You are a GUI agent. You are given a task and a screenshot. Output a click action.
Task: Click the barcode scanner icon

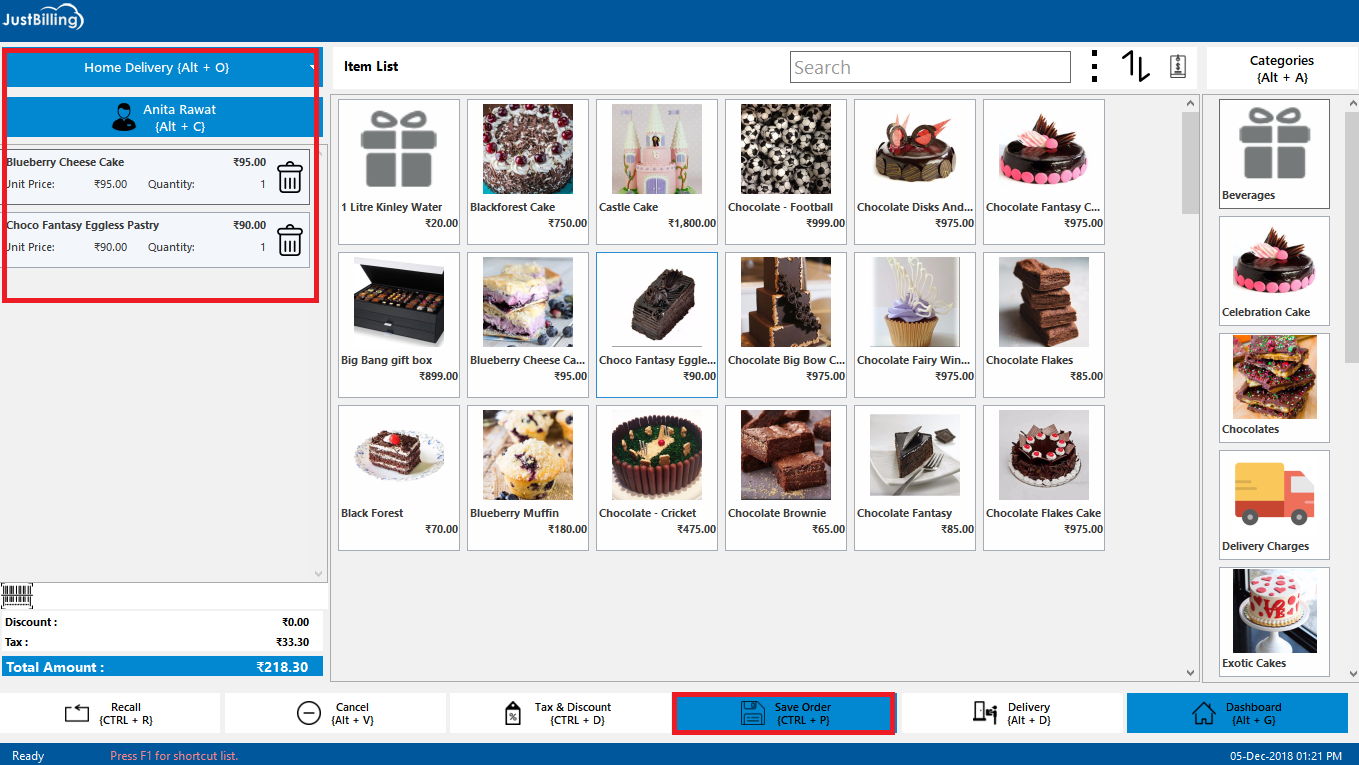pos(17,596)
